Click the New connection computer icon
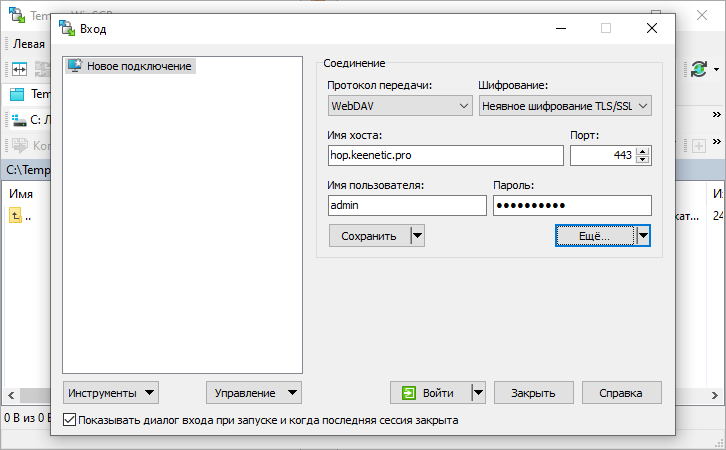 tap(74, 66)
